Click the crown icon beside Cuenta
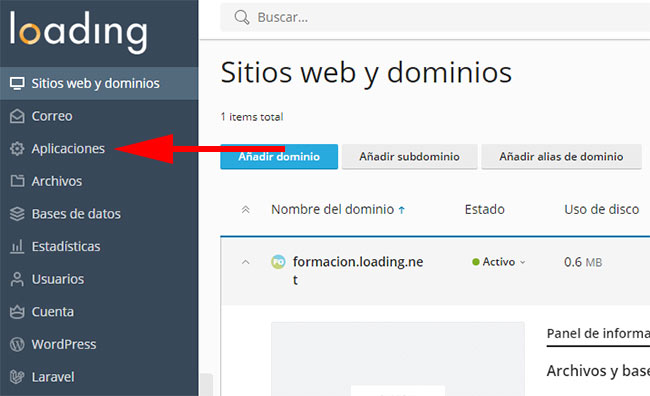 pyautogui.click(x=17, y=312)
